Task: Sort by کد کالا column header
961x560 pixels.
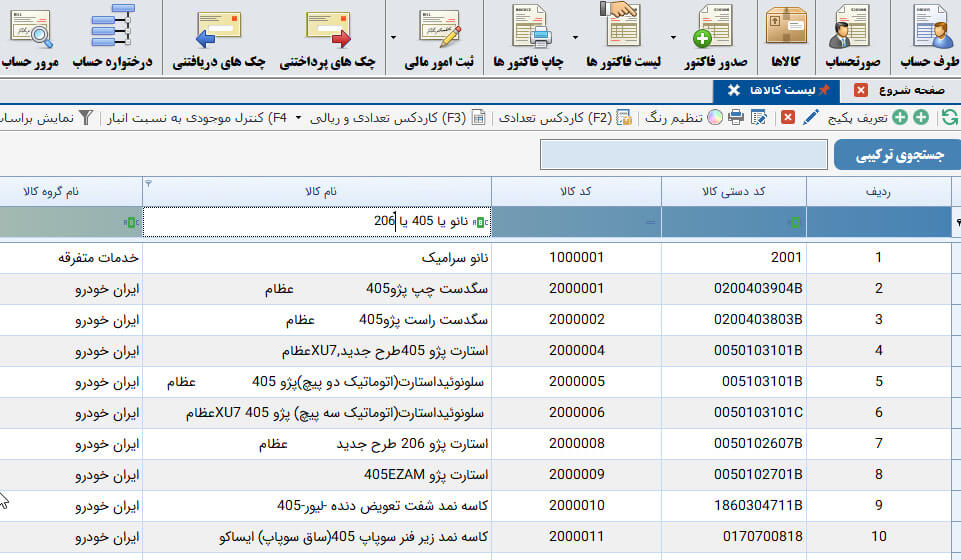Action: 576,192
